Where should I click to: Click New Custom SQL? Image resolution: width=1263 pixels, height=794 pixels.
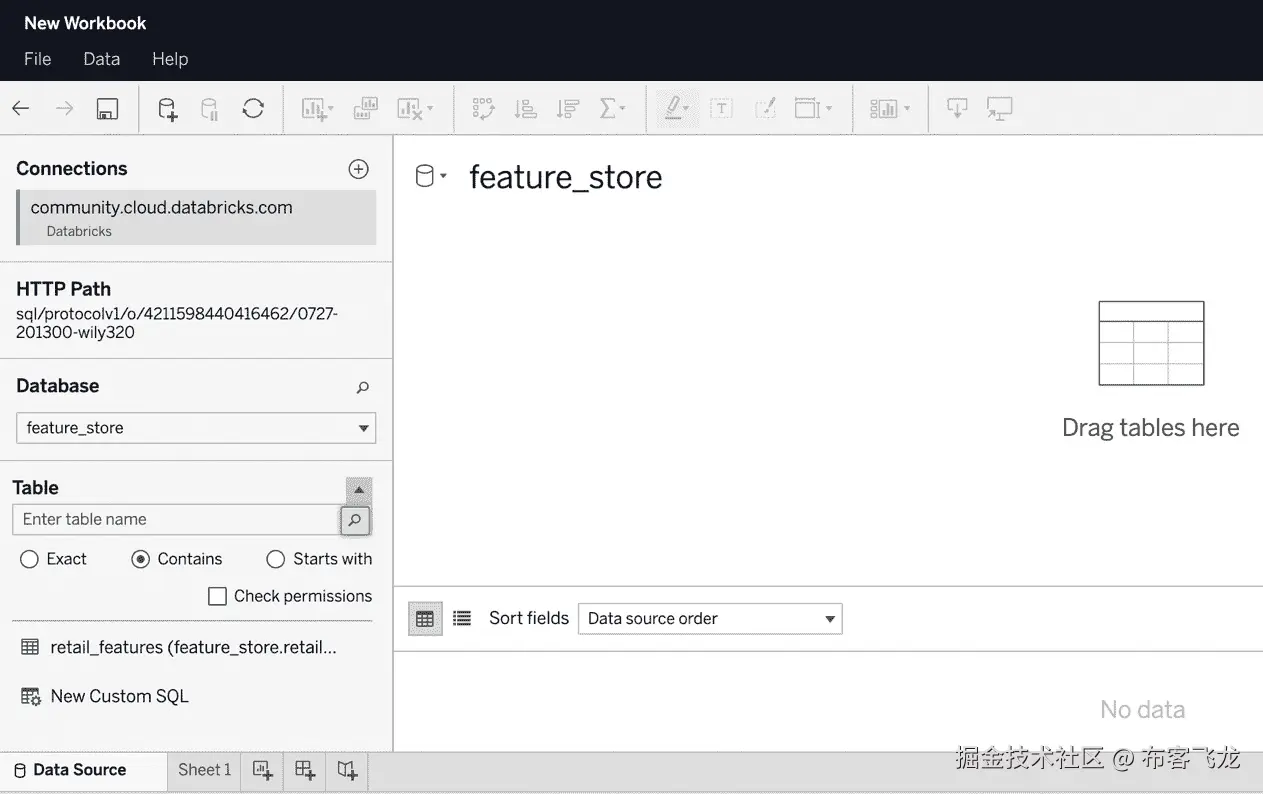pyautogui.click(x=117, y=696)
